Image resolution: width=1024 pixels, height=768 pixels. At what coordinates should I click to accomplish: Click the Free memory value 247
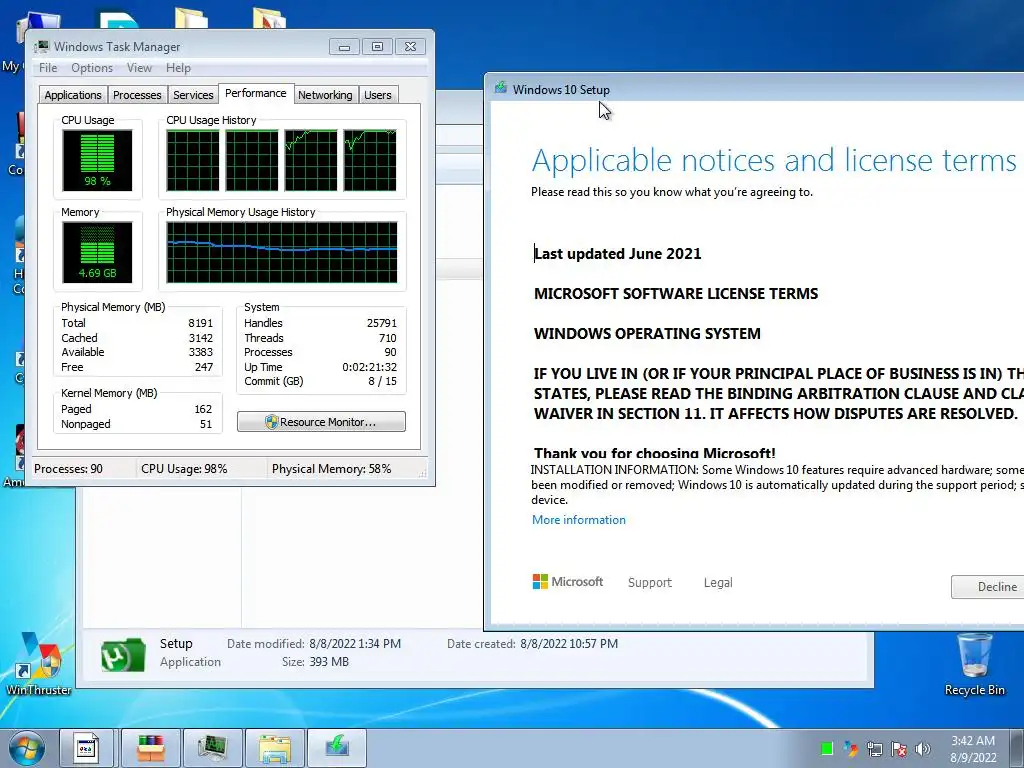204,367
